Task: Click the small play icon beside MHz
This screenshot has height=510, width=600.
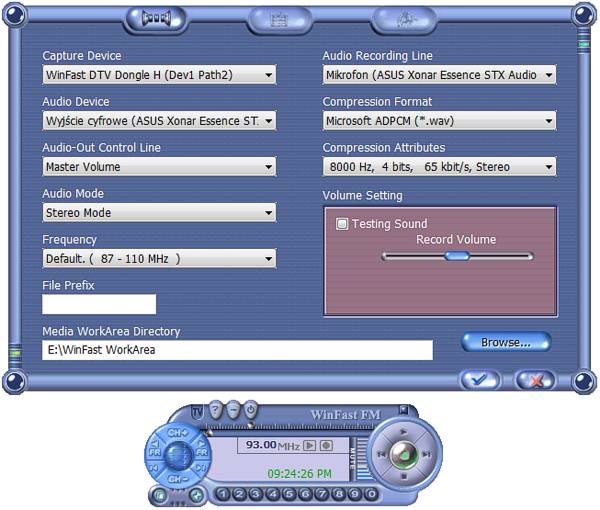Action: tap(309, 445)
